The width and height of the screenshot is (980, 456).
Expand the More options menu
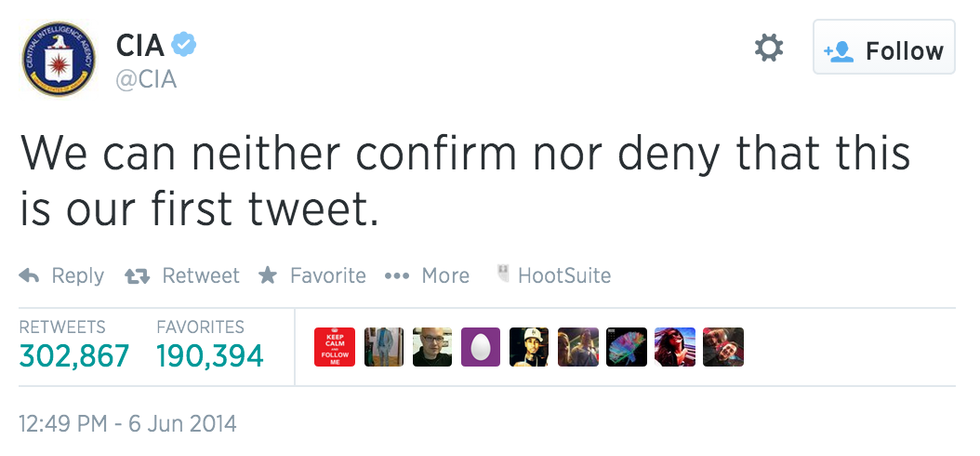(427, 275)
